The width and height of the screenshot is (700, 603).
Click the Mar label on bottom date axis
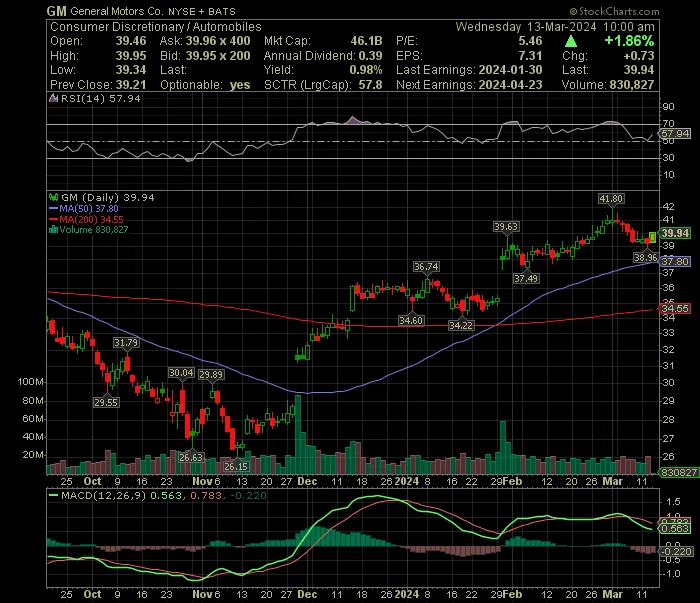[x=612, y=595]
